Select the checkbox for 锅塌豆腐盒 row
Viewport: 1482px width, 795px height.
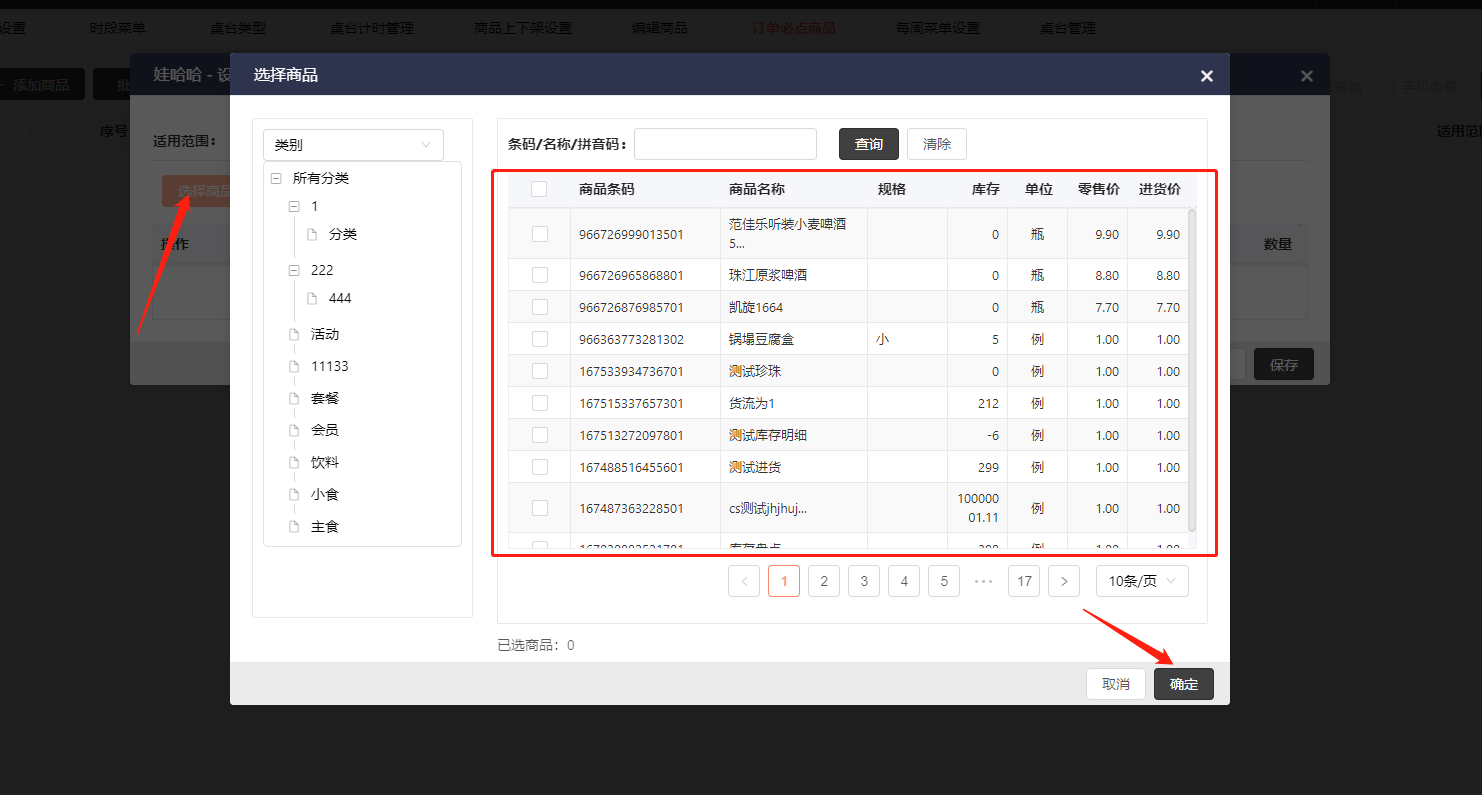[540, 339]
